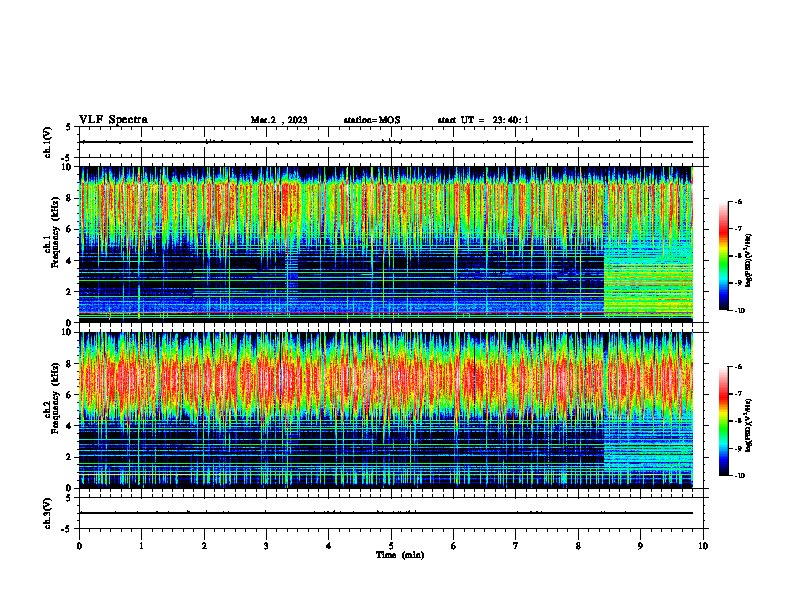The height and width of the screenshot is (612, 792).
Task: Click the "5" tick on ch.1(V) axis
Action: [x=69, y=127]
